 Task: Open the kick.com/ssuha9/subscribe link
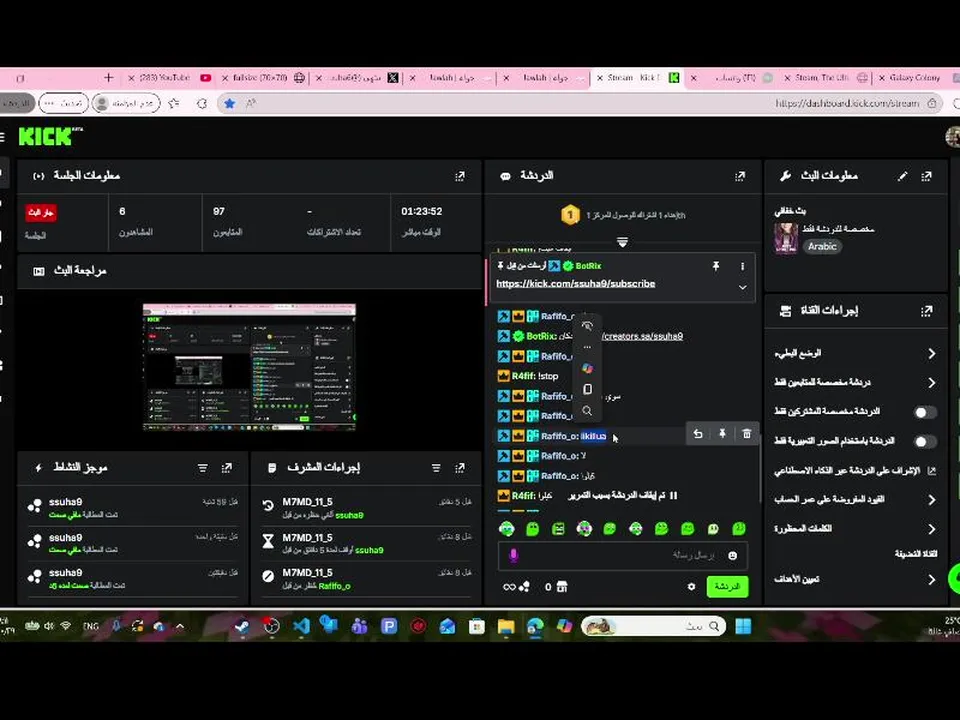576,283
